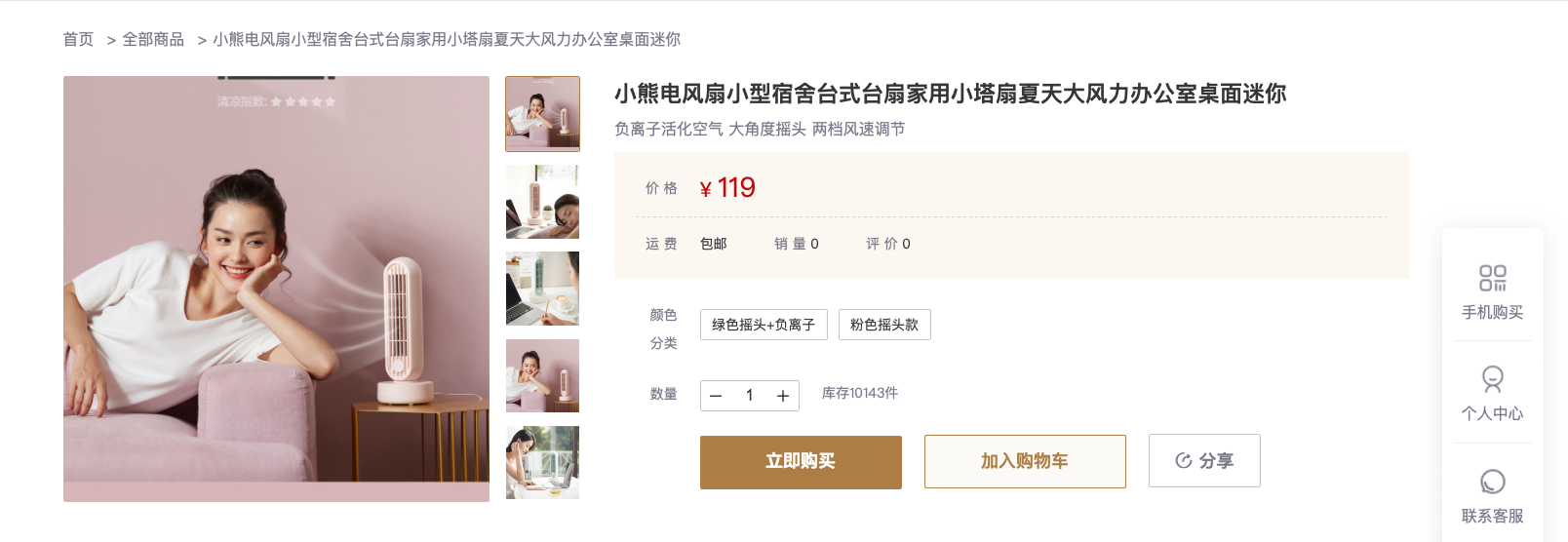This screenshot has height=542, width=1568.
Task: Select the first product thumbnail
Action: (x=542, y=114)
